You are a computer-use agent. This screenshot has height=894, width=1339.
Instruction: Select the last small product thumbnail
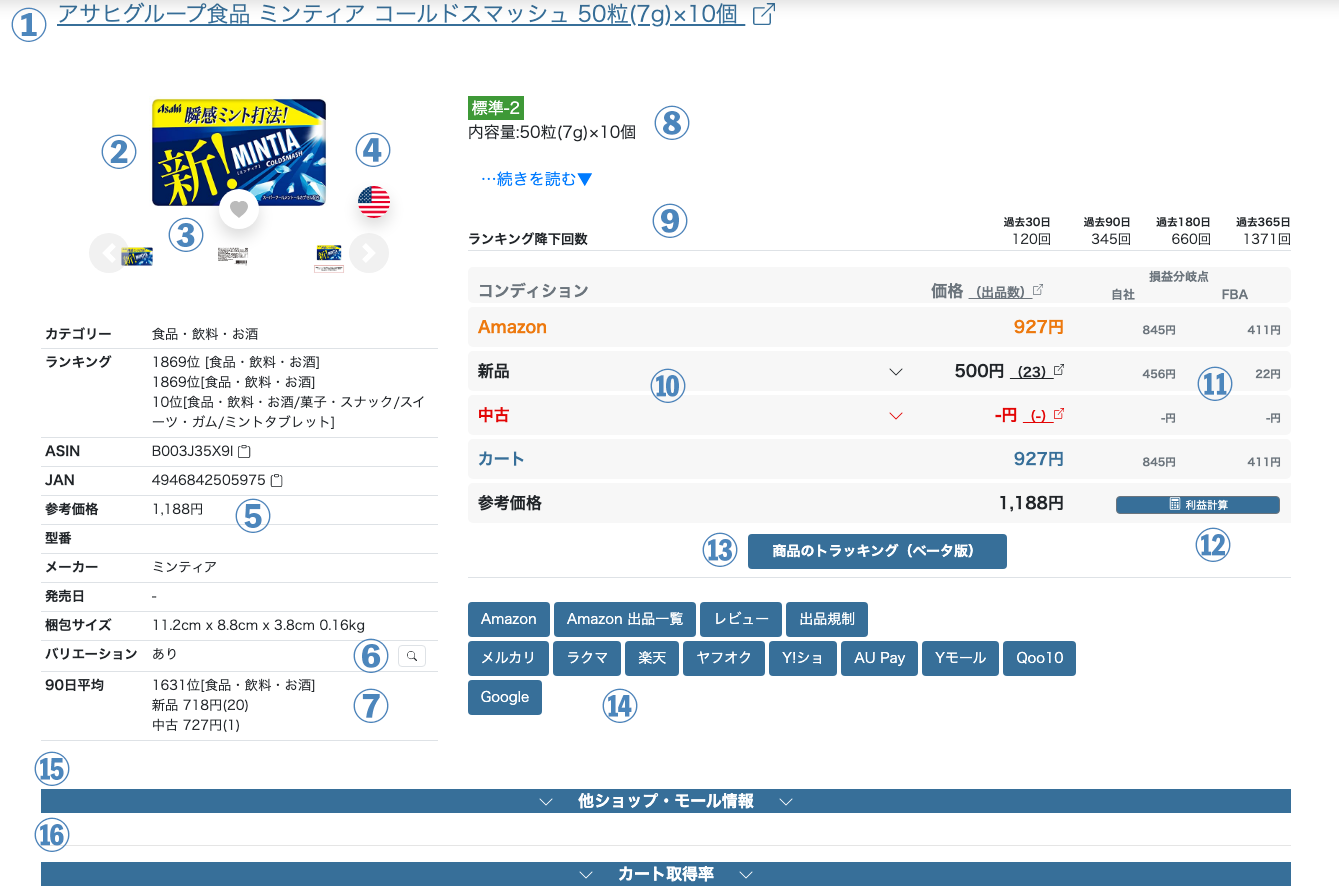(x=329, y=257)
